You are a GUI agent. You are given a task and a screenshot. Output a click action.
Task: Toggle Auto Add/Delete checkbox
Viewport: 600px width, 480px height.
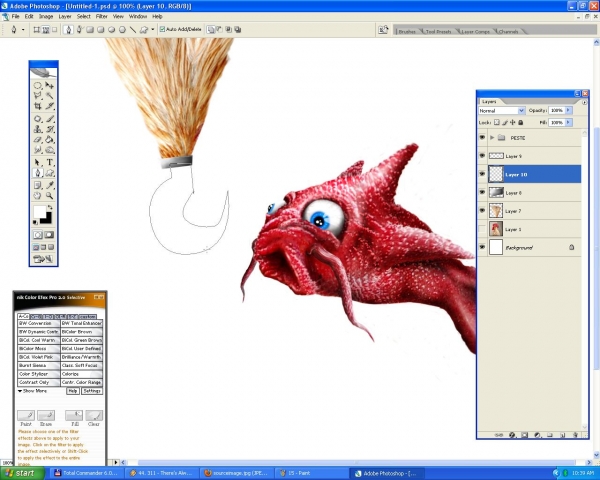coord(162,29)
